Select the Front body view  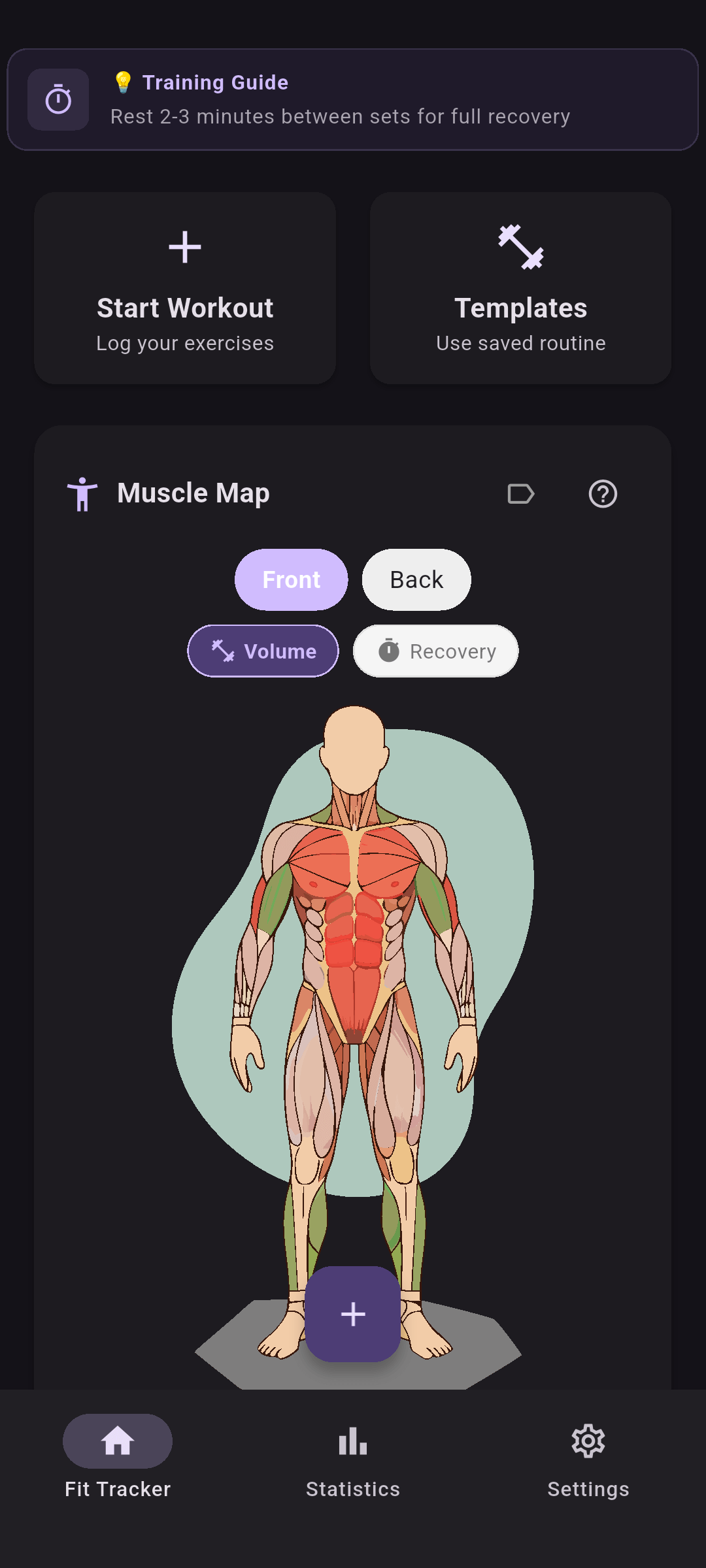[x=292, y=580]
